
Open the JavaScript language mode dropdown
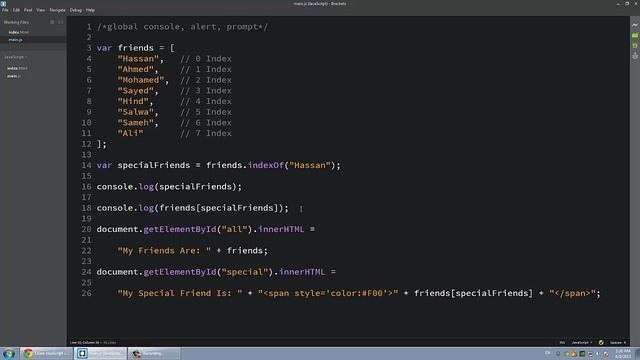point(582,342)
